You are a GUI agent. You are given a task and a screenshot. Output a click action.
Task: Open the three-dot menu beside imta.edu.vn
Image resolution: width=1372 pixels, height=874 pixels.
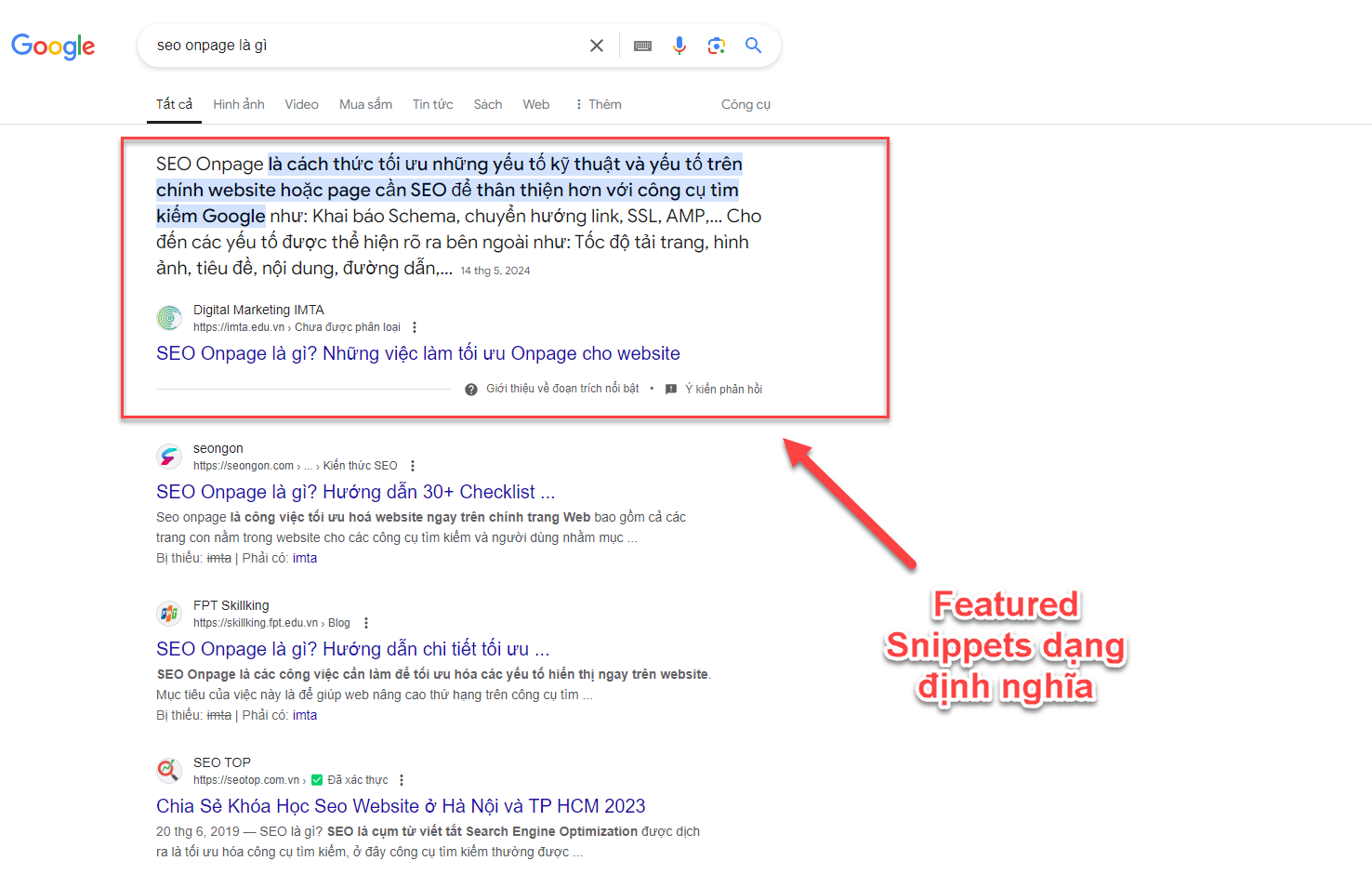(415, 327)
